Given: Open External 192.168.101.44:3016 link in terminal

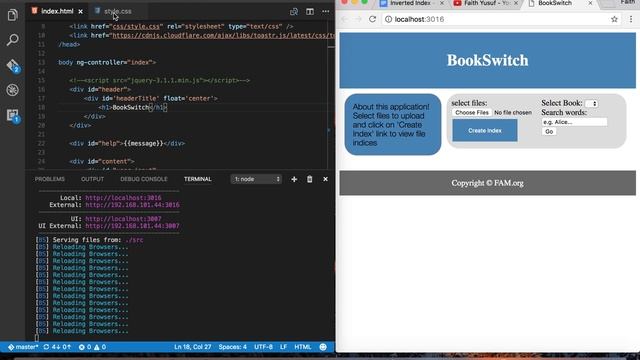Looking at the screenshot, I should pyautogui.click(x=132, y=205).
